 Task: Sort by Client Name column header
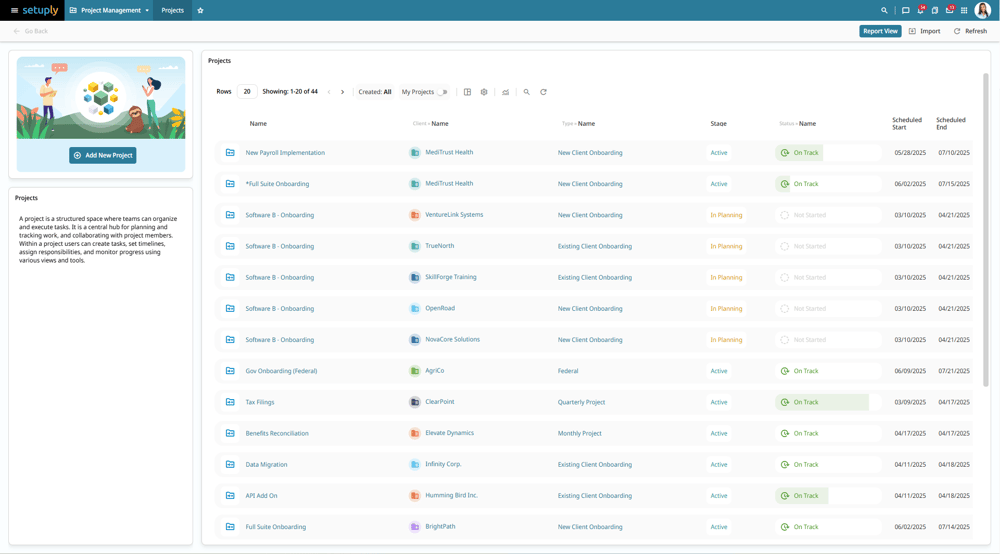point(430,124)
